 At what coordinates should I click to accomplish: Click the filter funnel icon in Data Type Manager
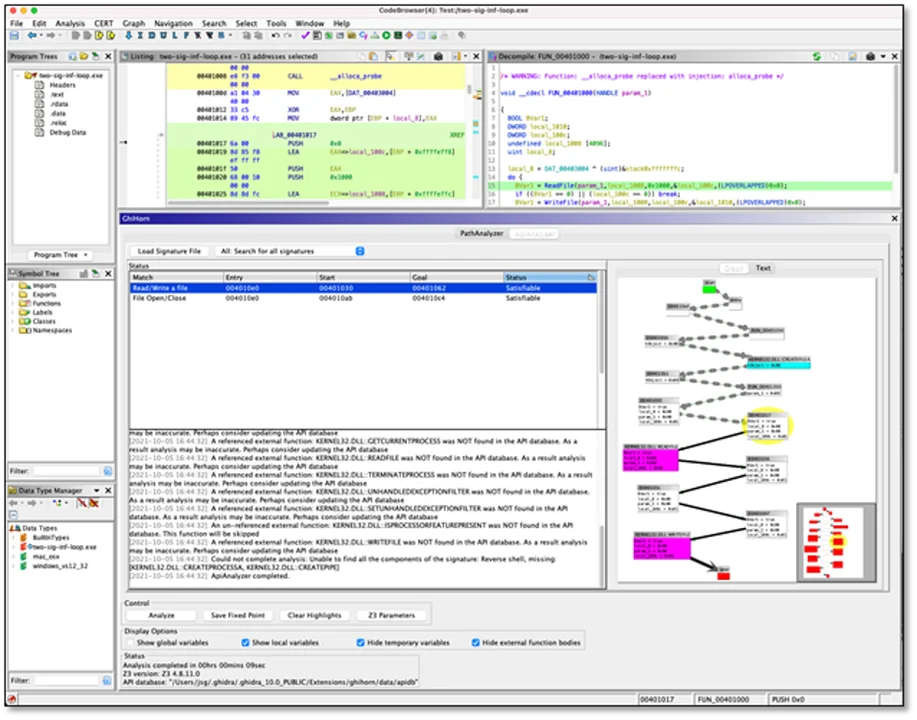coord(94,502)
